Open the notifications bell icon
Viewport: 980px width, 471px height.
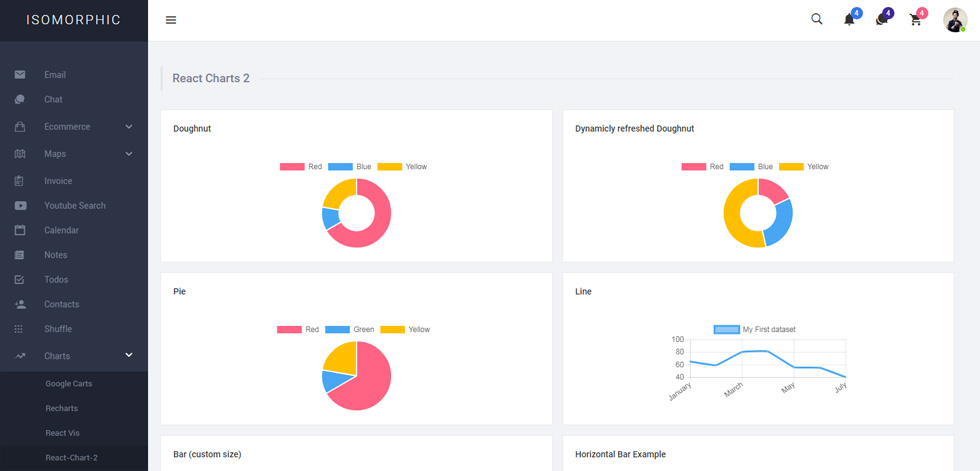[x=849, y=20]
